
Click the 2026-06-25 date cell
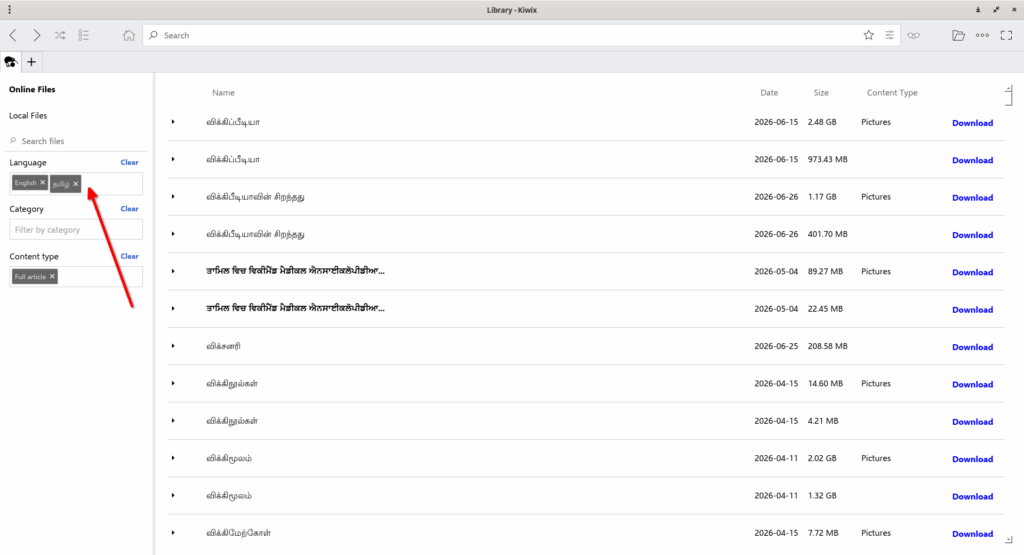coord(776,346)
